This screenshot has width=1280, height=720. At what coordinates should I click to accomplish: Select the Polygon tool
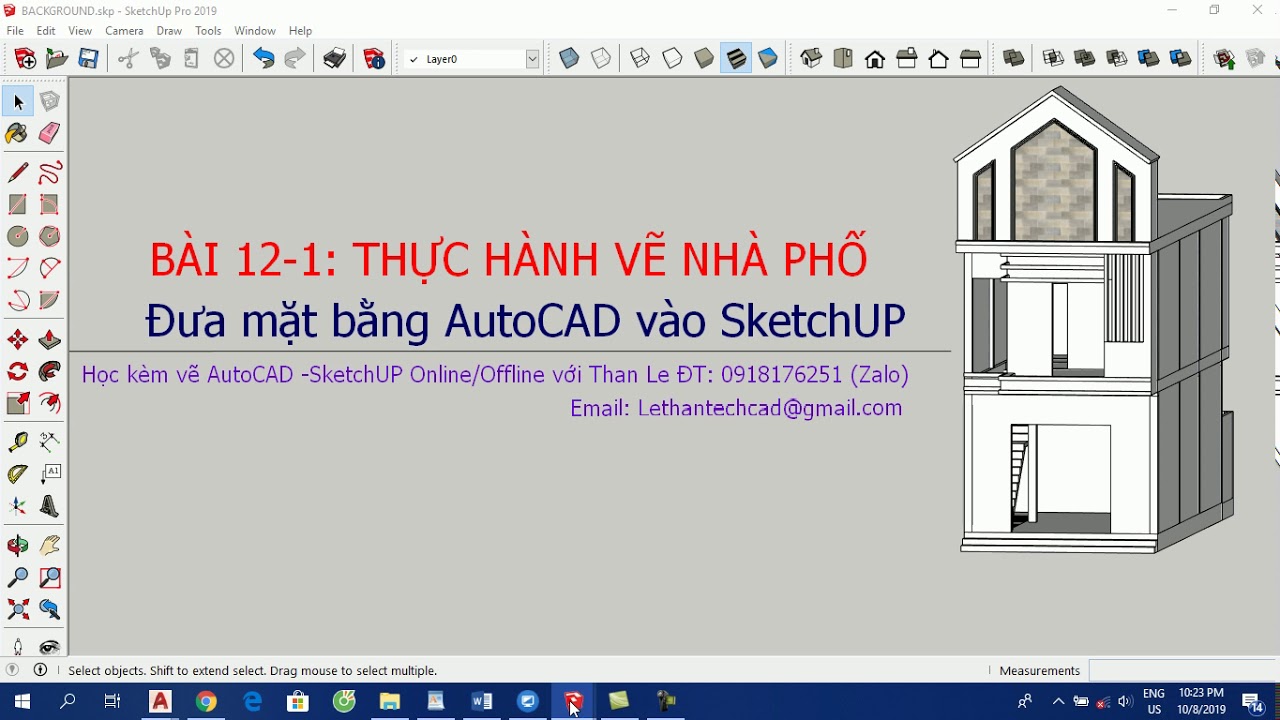[x=50, y=236]
